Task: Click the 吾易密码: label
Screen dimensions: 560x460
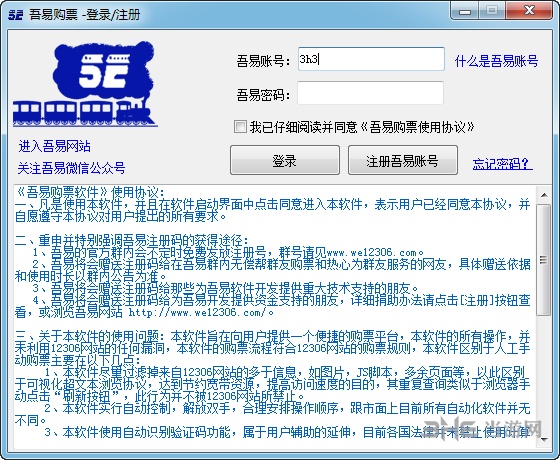Action: (264, 95)
